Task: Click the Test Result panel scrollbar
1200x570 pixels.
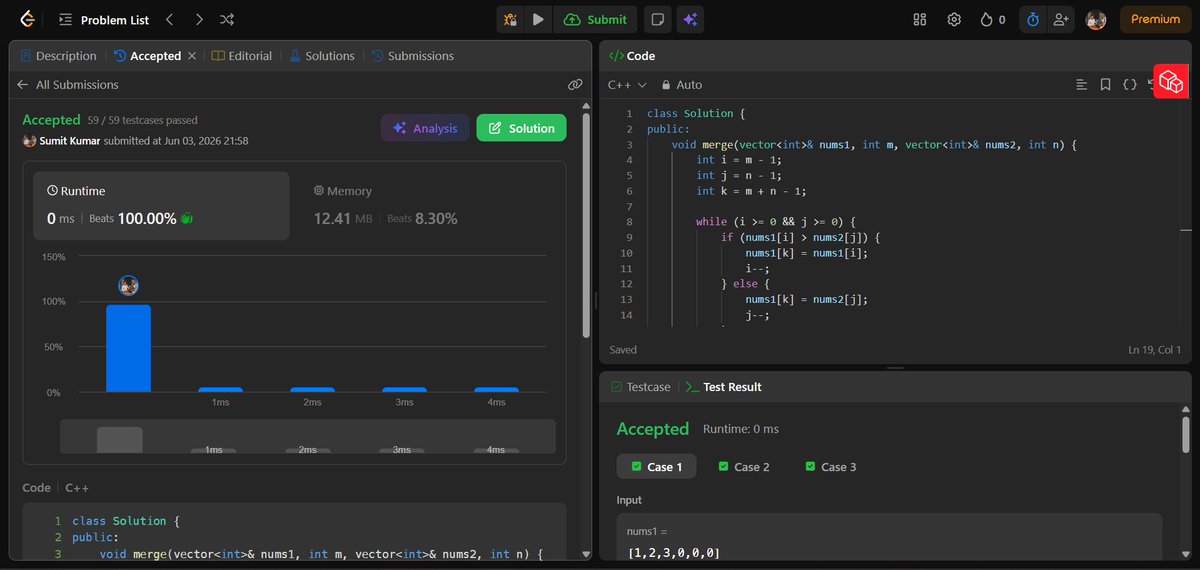Action: [x=1185, y=436]
